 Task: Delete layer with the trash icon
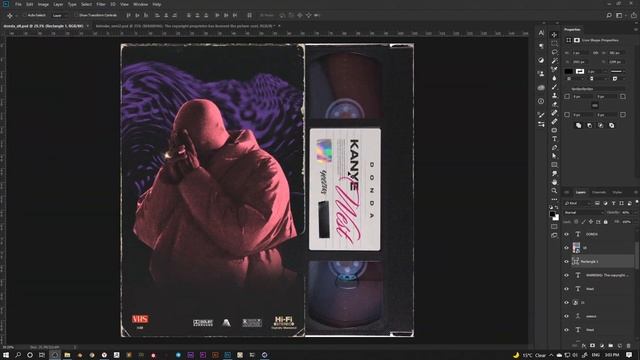point(629,346)
